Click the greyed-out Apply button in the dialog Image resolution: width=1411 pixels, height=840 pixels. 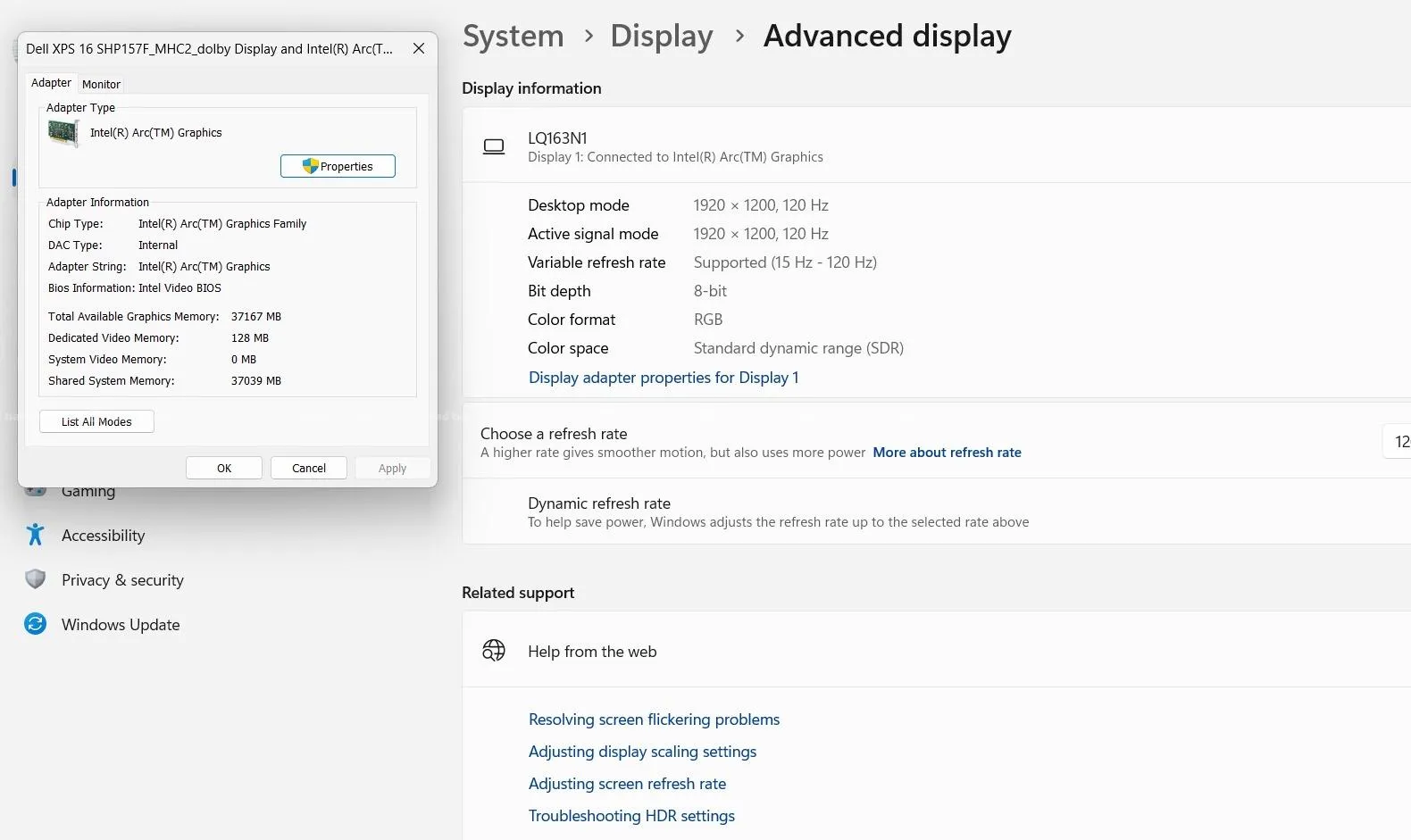point(392,468)
